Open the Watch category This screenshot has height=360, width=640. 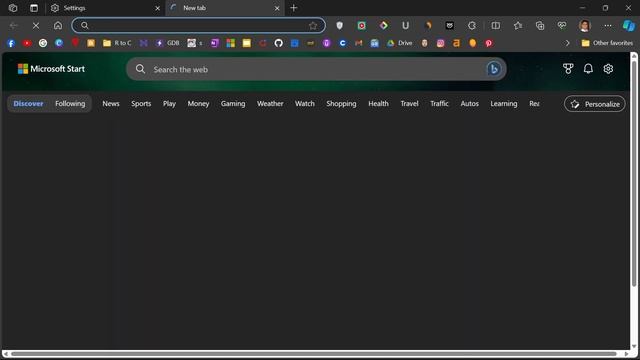305,104
